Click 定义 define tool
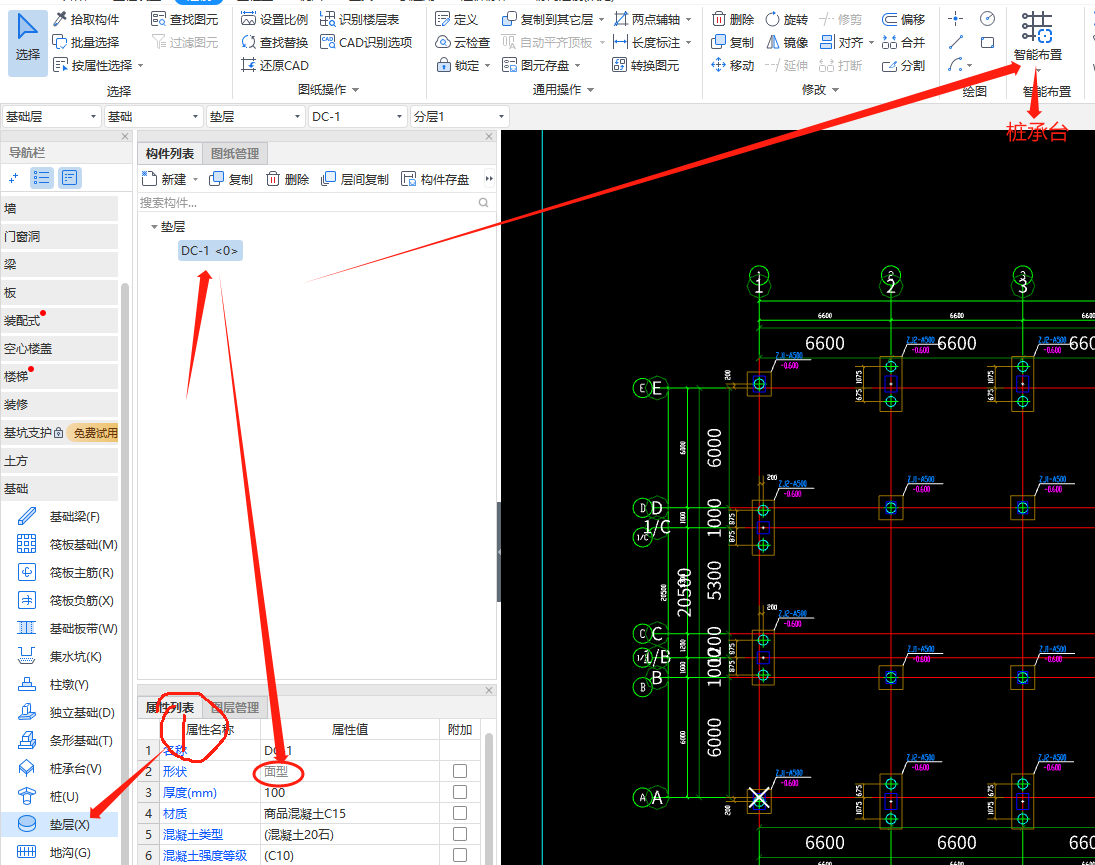 tap(456, 20)
